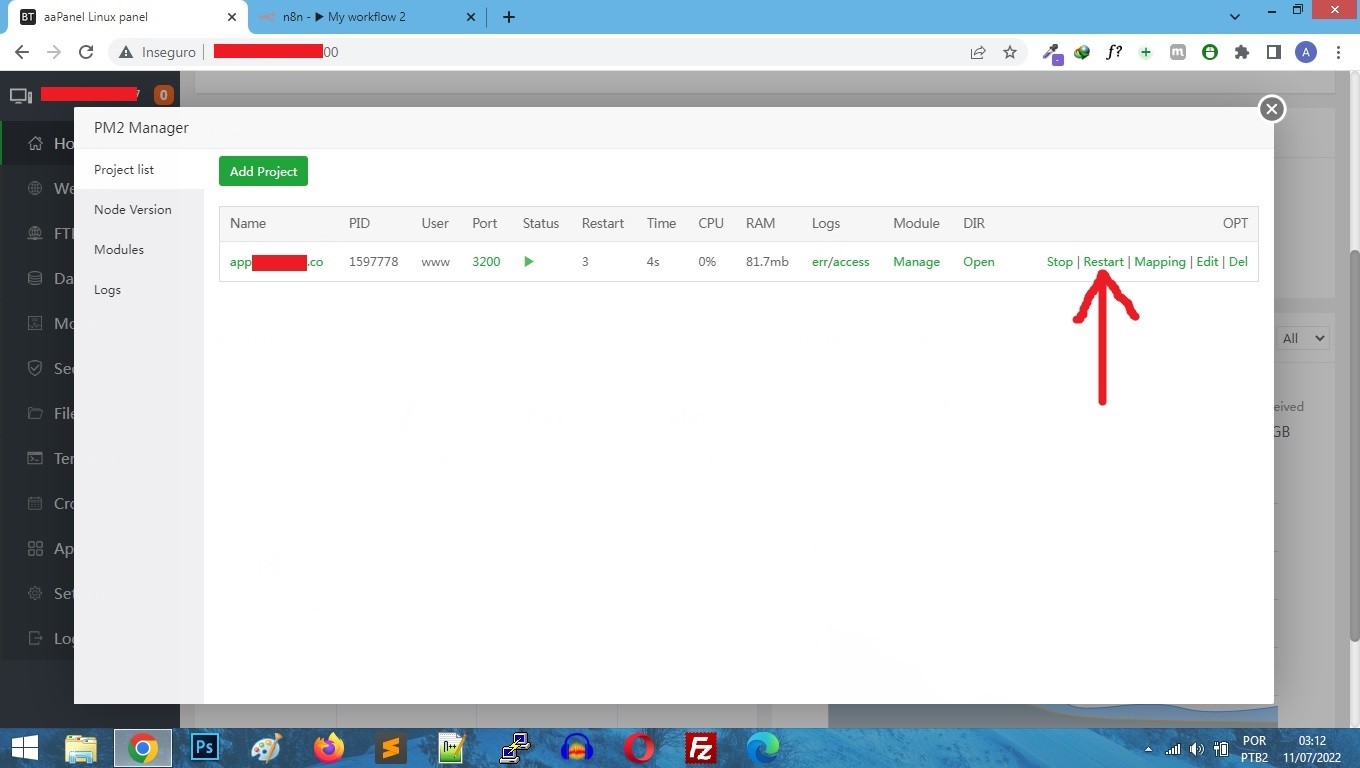Image resolution: width=1360 pixels, height=768 pixels.
Task: Click the Edit link in OPT column
Action: (x=1207, y=262)
